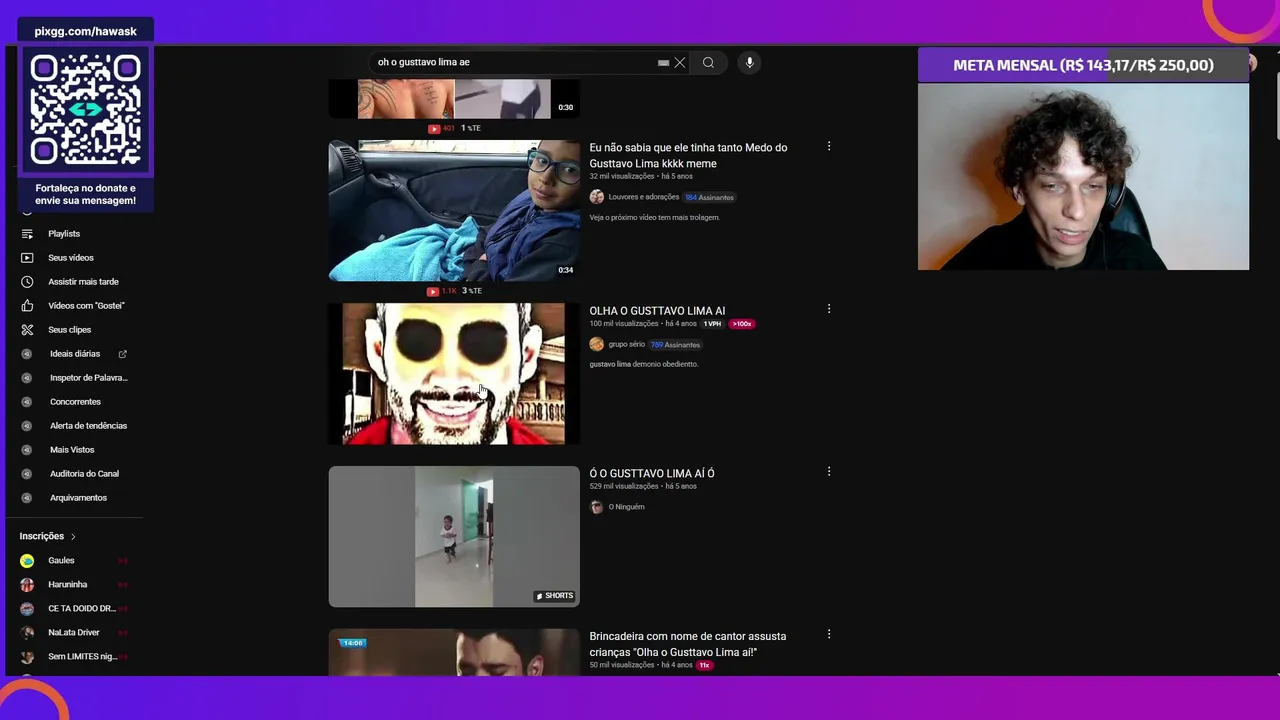Open Seus vídeos icon in sidebar
This screenshot has height=720, width=1280.
tap(27, 258)
